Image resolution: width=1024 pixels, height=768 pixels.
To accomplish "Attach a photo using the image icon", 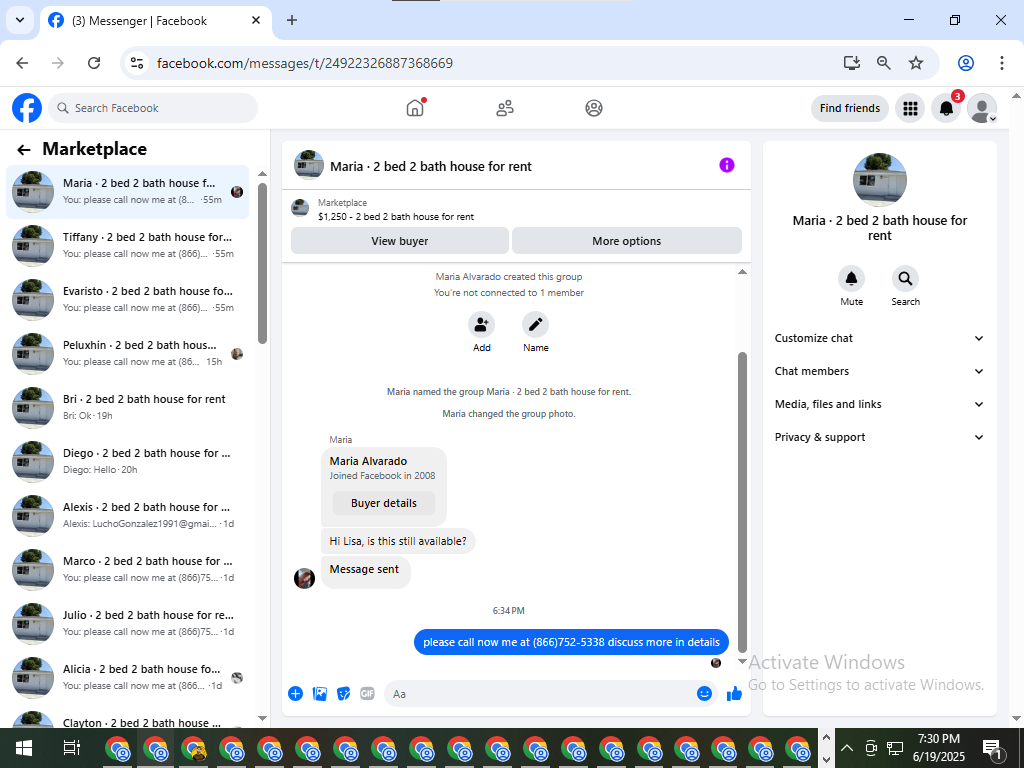I will tap(319, 694).
